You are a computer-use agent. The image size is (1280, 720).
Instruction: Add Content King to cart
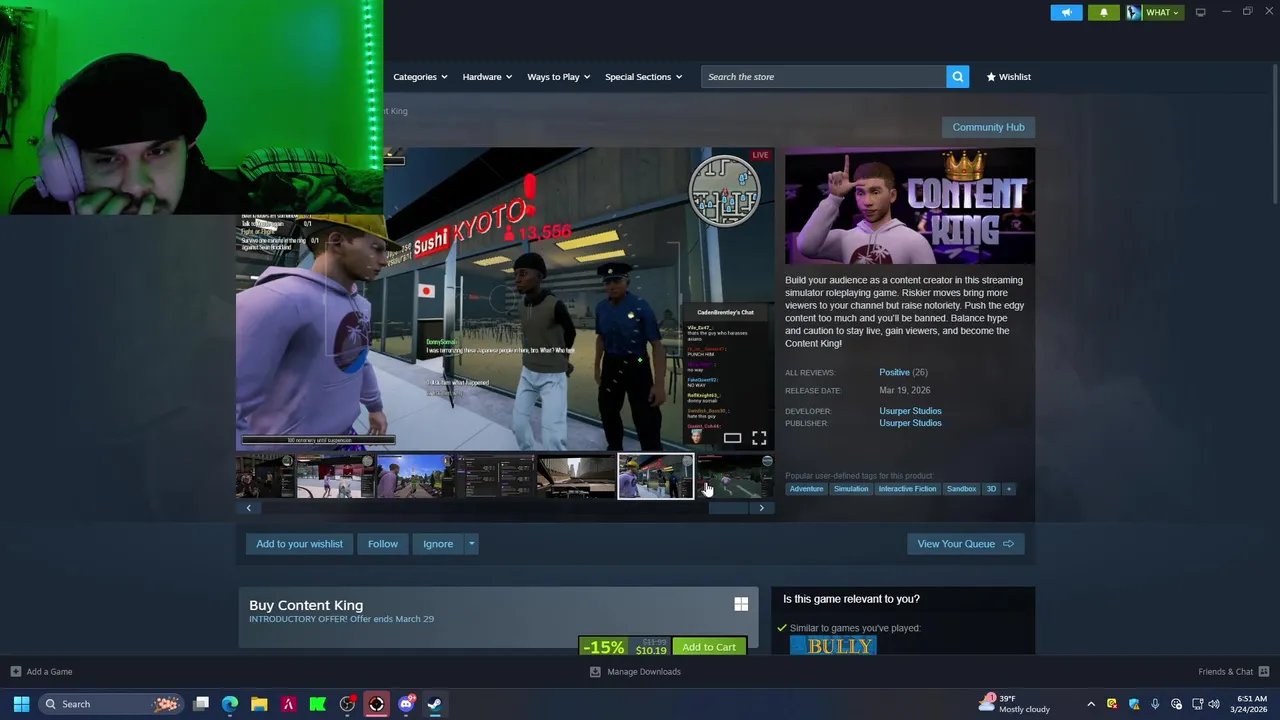pyautogui.click(x=709, y=647)
